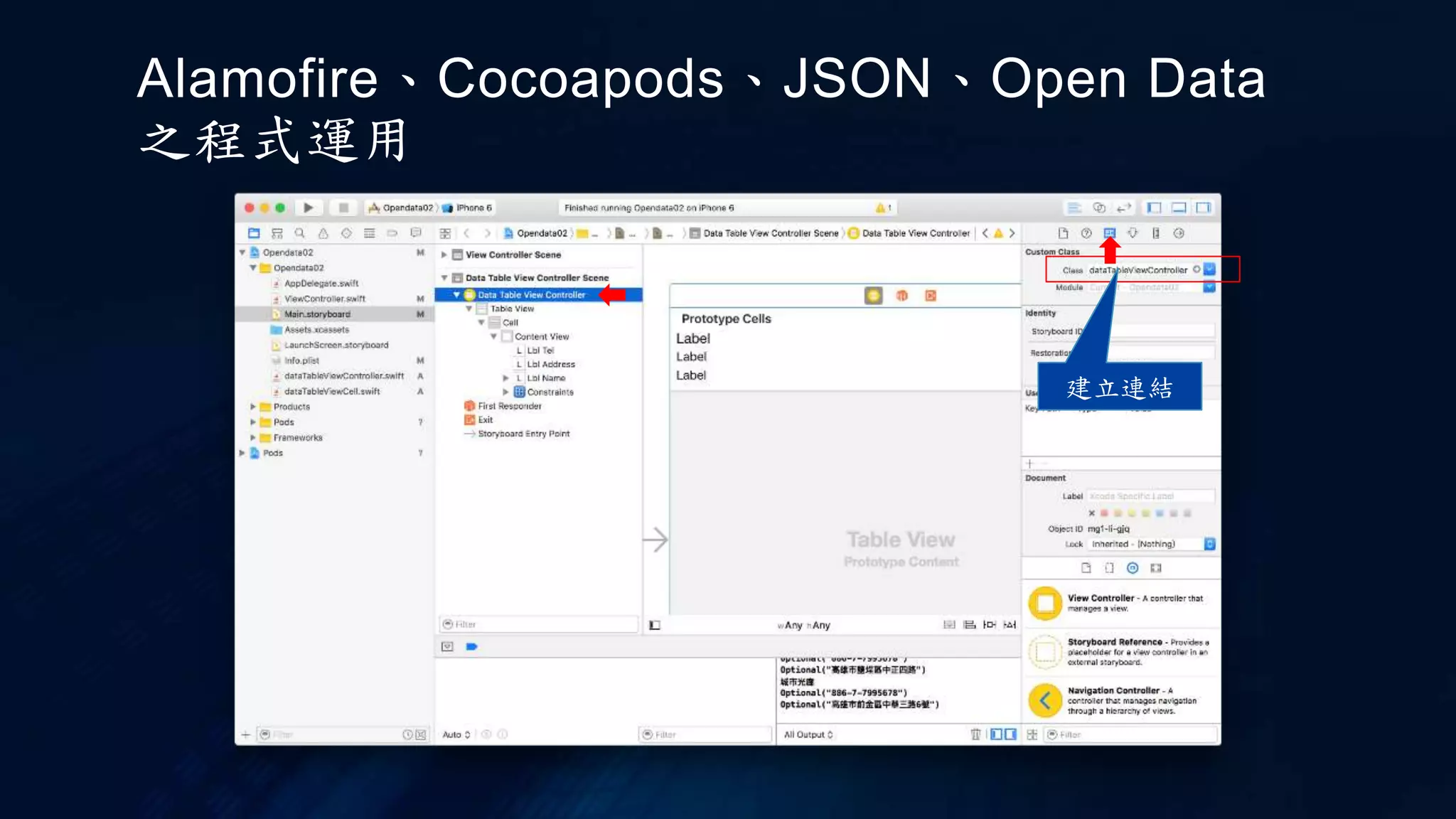The height and width of the screenshot is (819, 1456).
Task: Open the Auto variables selector
Action: (x=456, y=734)
